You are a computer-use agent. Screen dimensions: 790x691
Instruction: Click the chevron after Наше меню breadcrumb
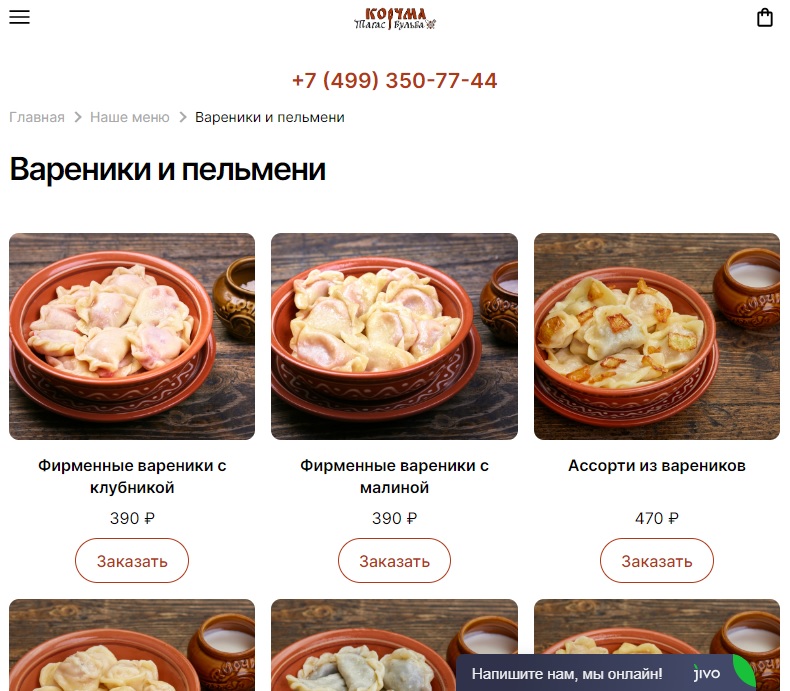[x=183, y=117]
